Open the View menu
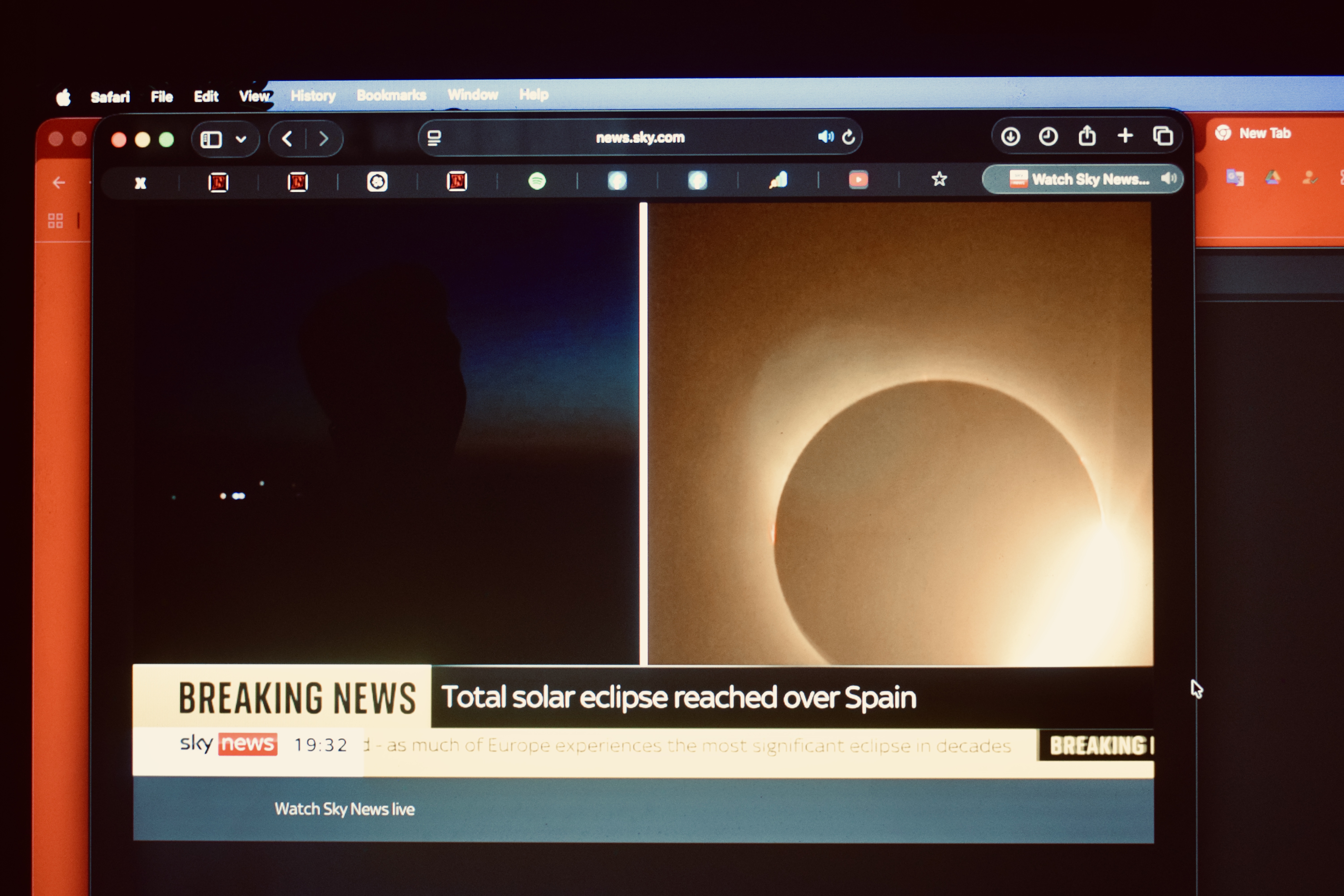The width and height of the screenshot is (1344, 896). point(254,96)
